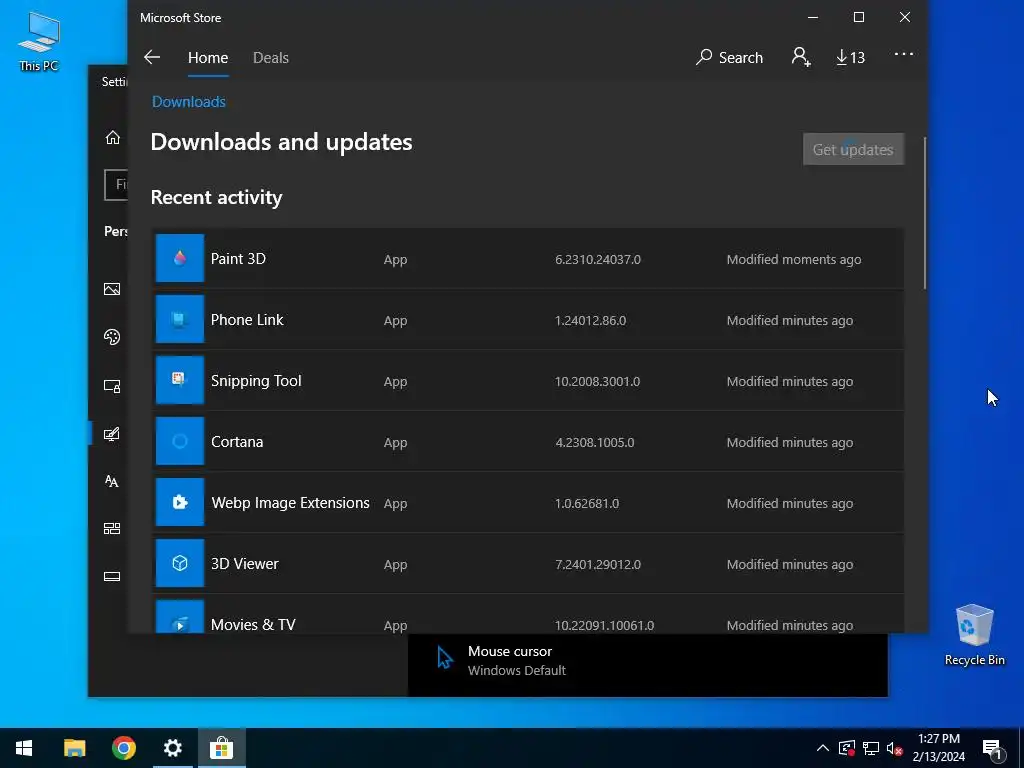Open Fonts icon in Settings sidebar
Viewport: 1024px width, 768px height.
112,481
